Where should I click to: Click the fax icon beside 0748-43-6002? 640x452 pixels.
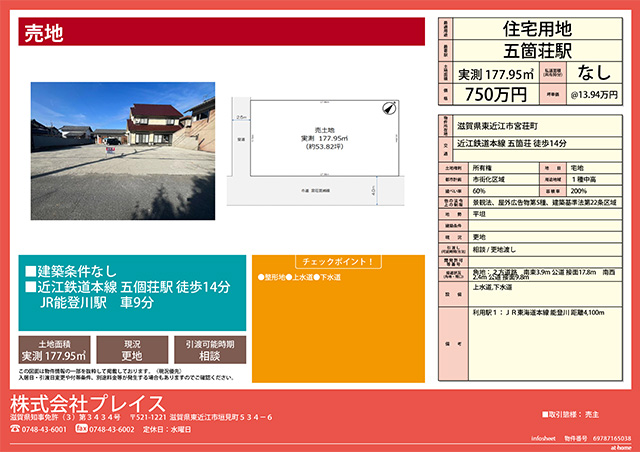coord(82,429)
